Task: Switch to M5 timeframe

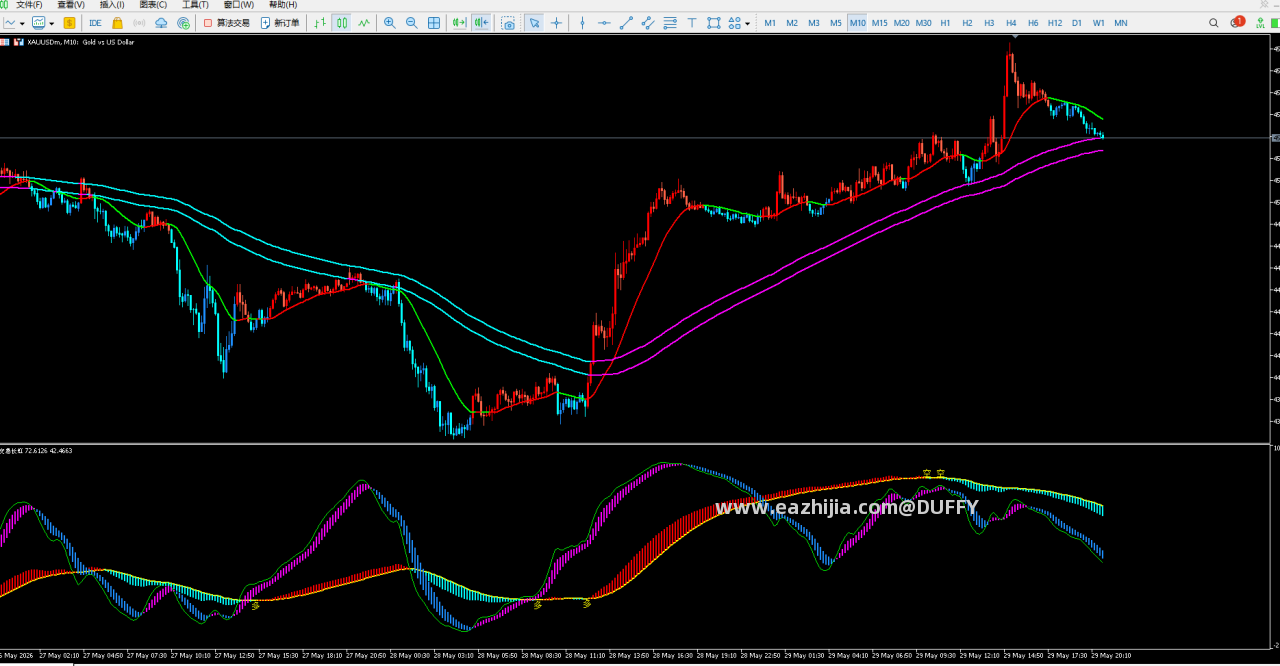Action: 836,23
